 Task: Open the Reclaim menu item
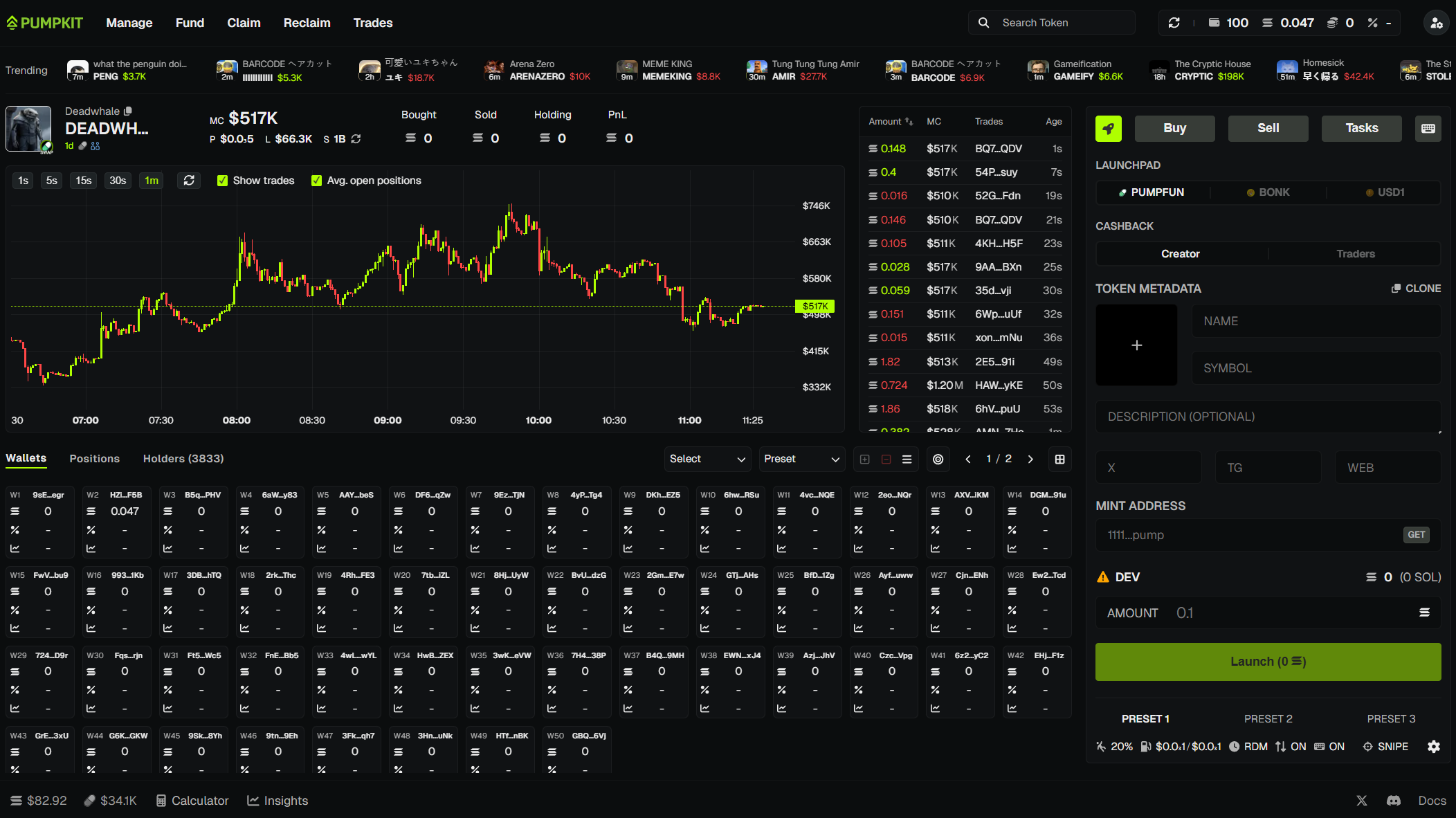(307, 23)
